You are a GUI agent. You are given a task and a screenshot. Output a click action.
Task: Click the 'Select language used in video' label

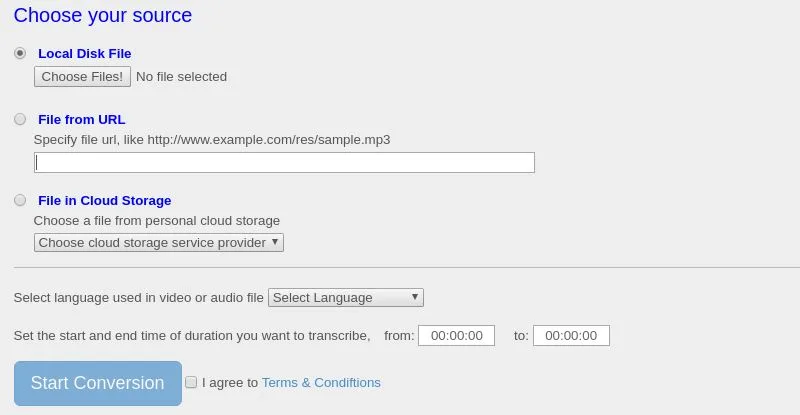(139, 297)
